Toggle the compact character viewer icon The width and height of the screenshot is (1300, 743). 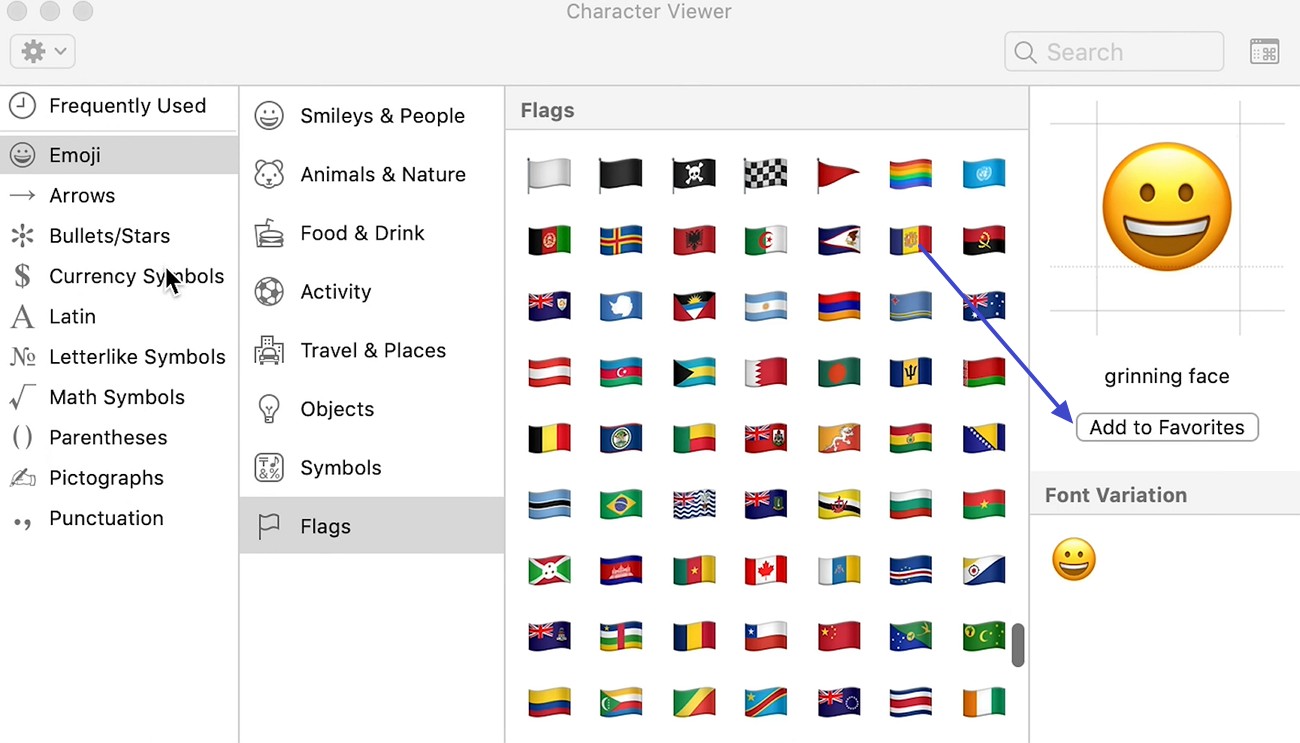(x=1264, y=52)
